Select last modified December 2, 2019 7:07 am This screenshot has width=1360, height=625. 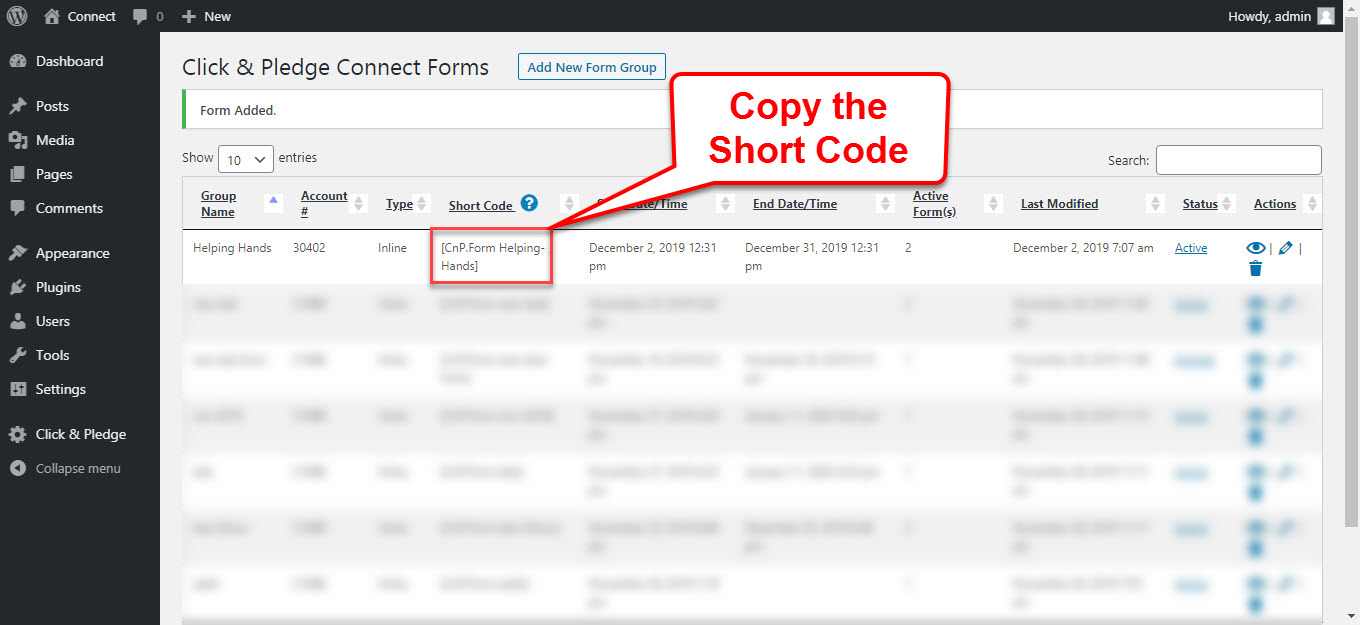(x=1083, y=248)
